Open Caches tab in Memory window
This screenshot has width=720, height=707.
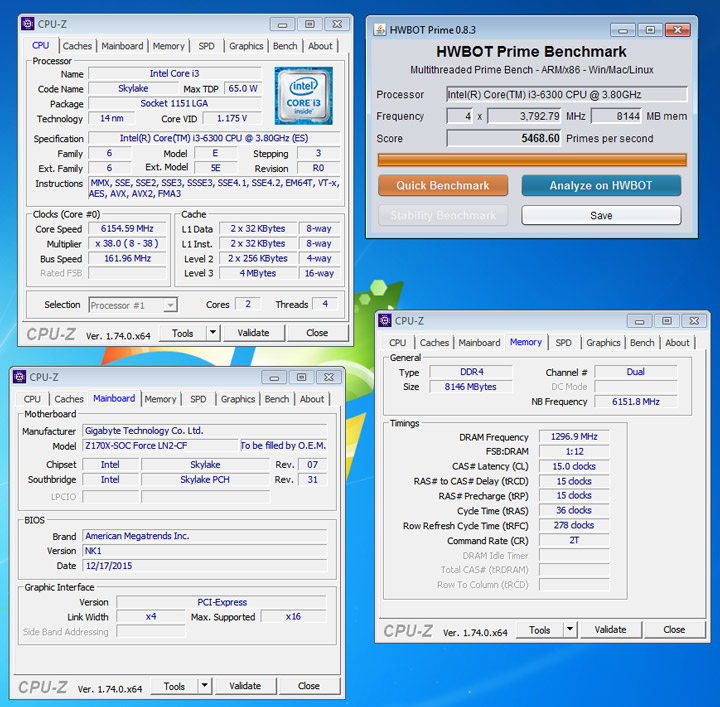(x=434, y=342)
